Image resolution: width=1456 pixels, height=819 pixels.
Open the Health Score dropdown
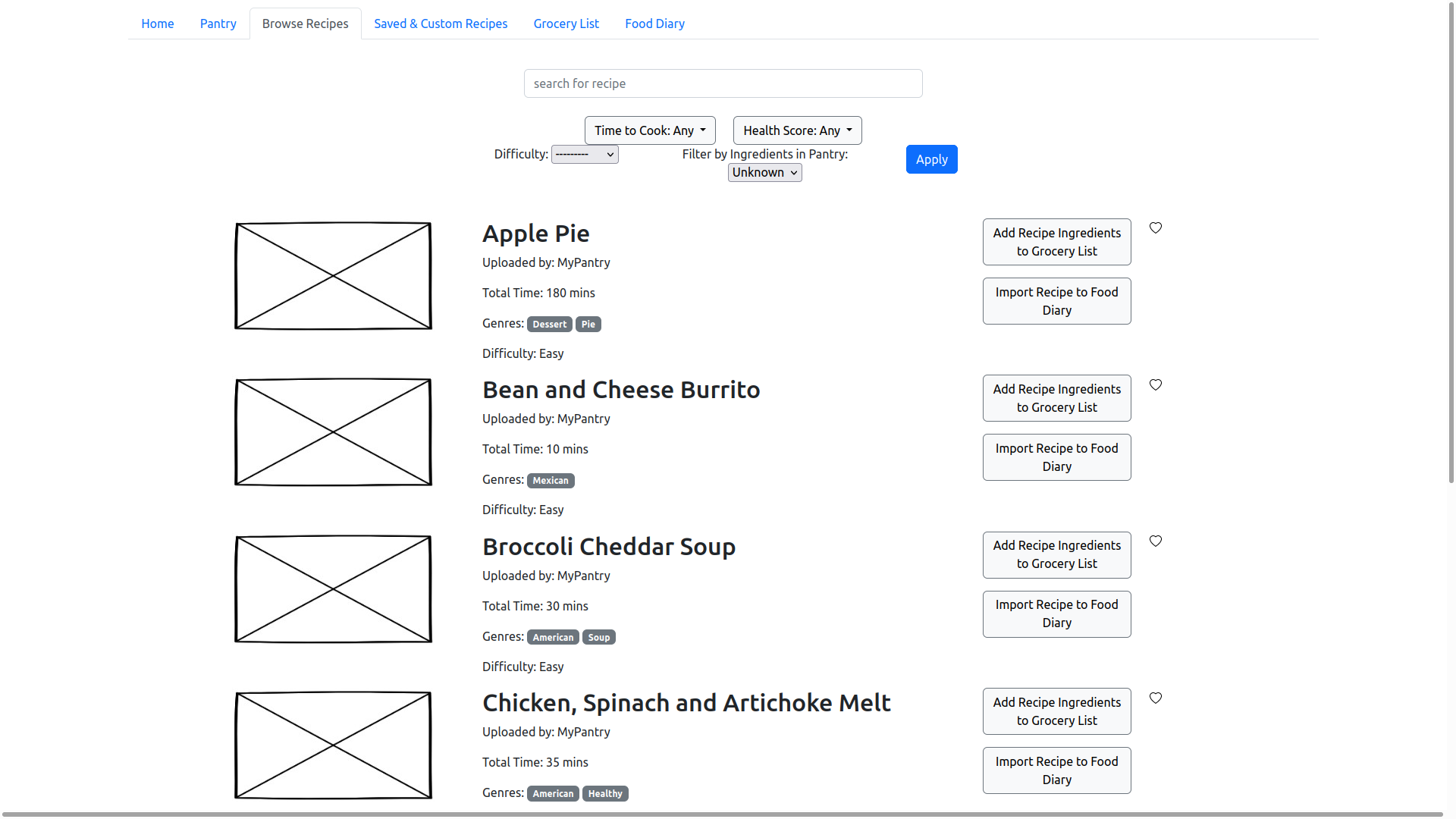click(797, 130)
